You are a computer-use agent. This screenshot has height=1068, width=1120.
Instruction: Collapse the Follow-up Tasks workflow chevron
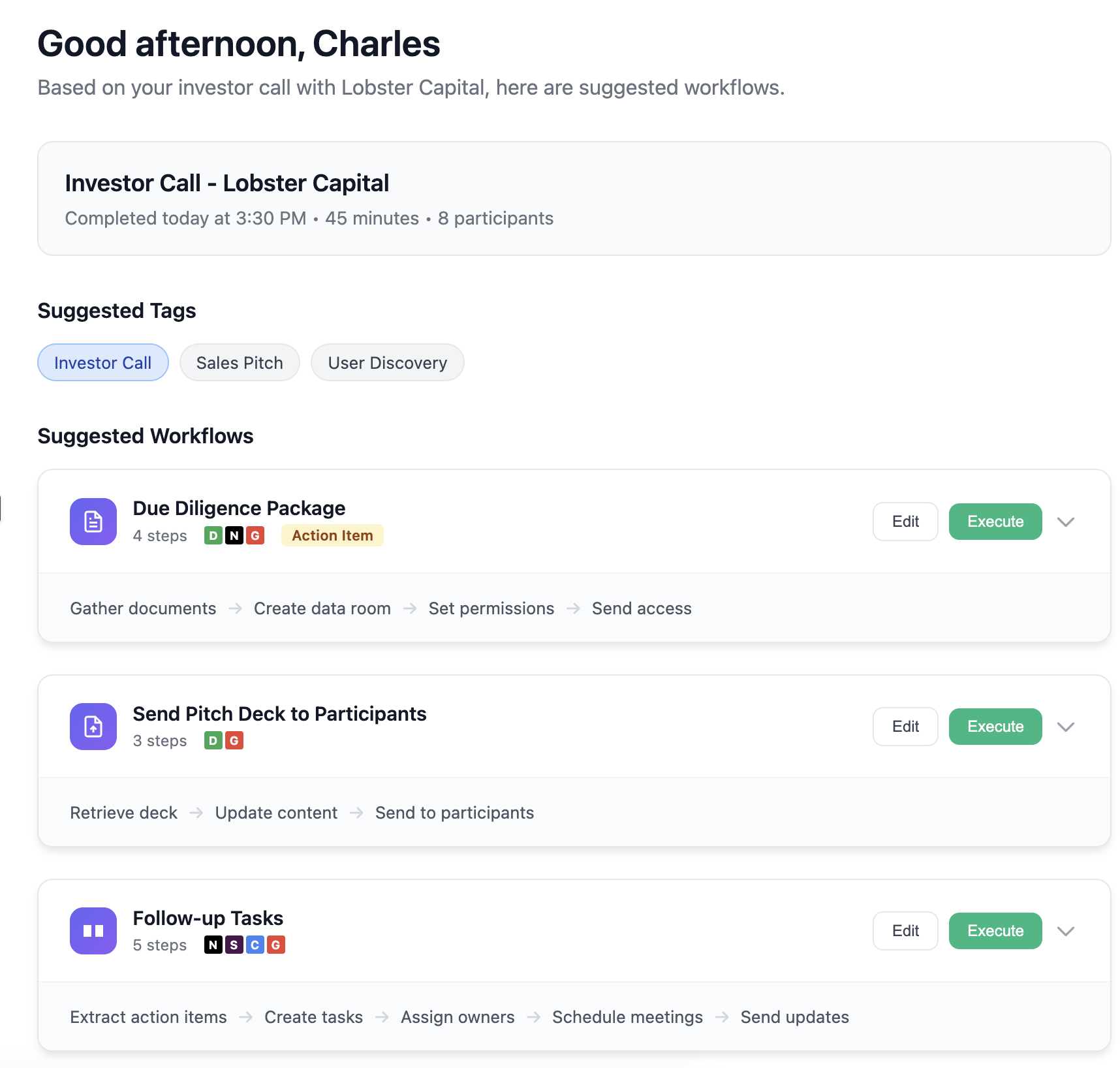(x=1066, y=931)
